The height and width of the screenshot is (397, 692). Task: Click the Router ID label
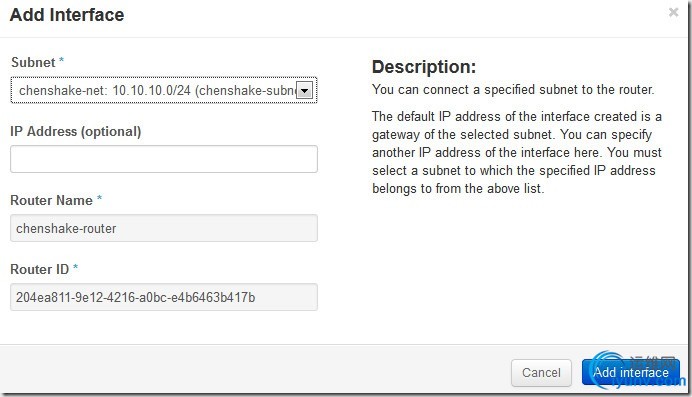pyautogui.click(x=39, y=269)
